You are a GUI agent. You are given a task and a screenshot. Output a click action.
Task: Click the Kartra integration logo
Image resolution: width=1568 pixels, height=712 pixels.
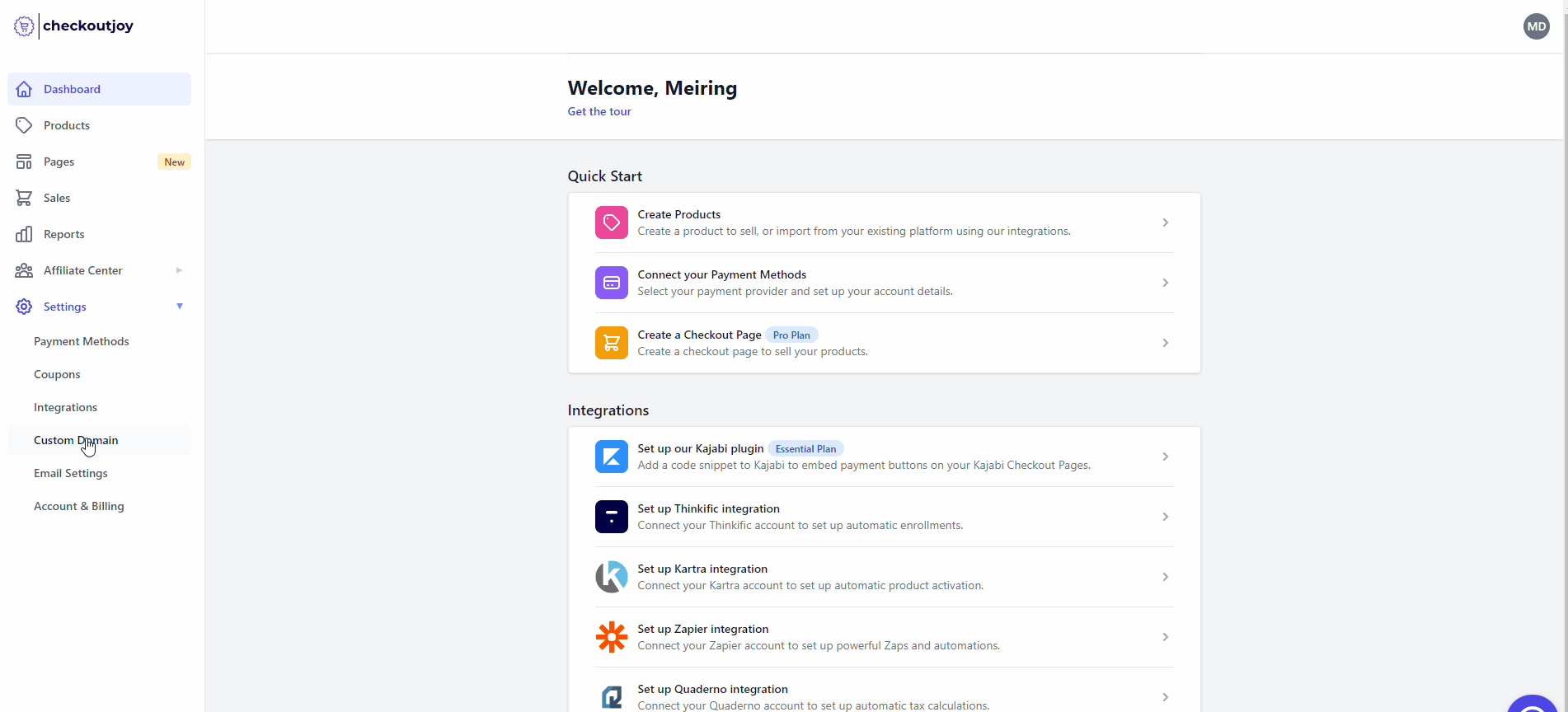[611, 577]
